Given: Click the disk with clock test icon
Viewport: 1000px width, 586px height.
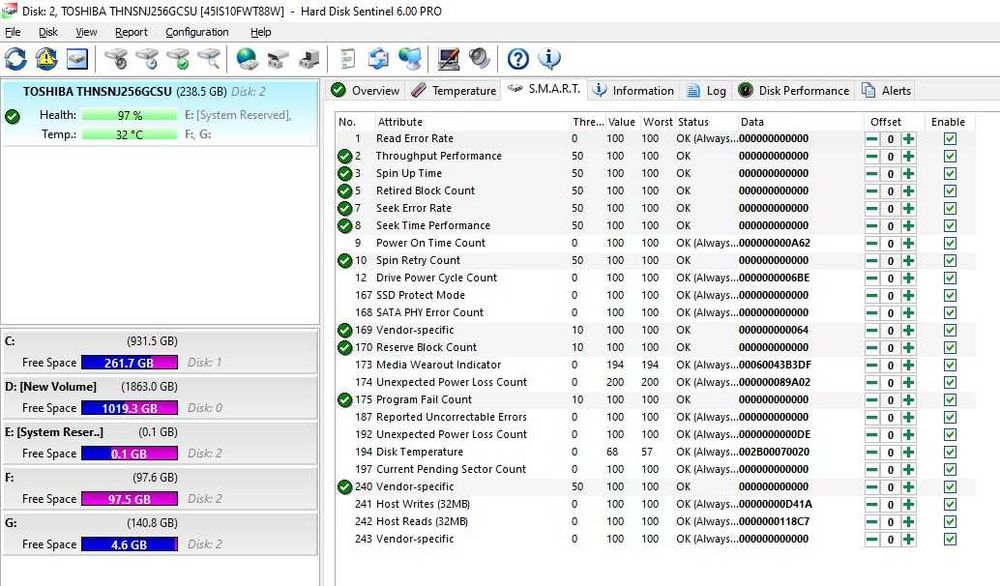Looking at the screenshot, I should 147,59.
